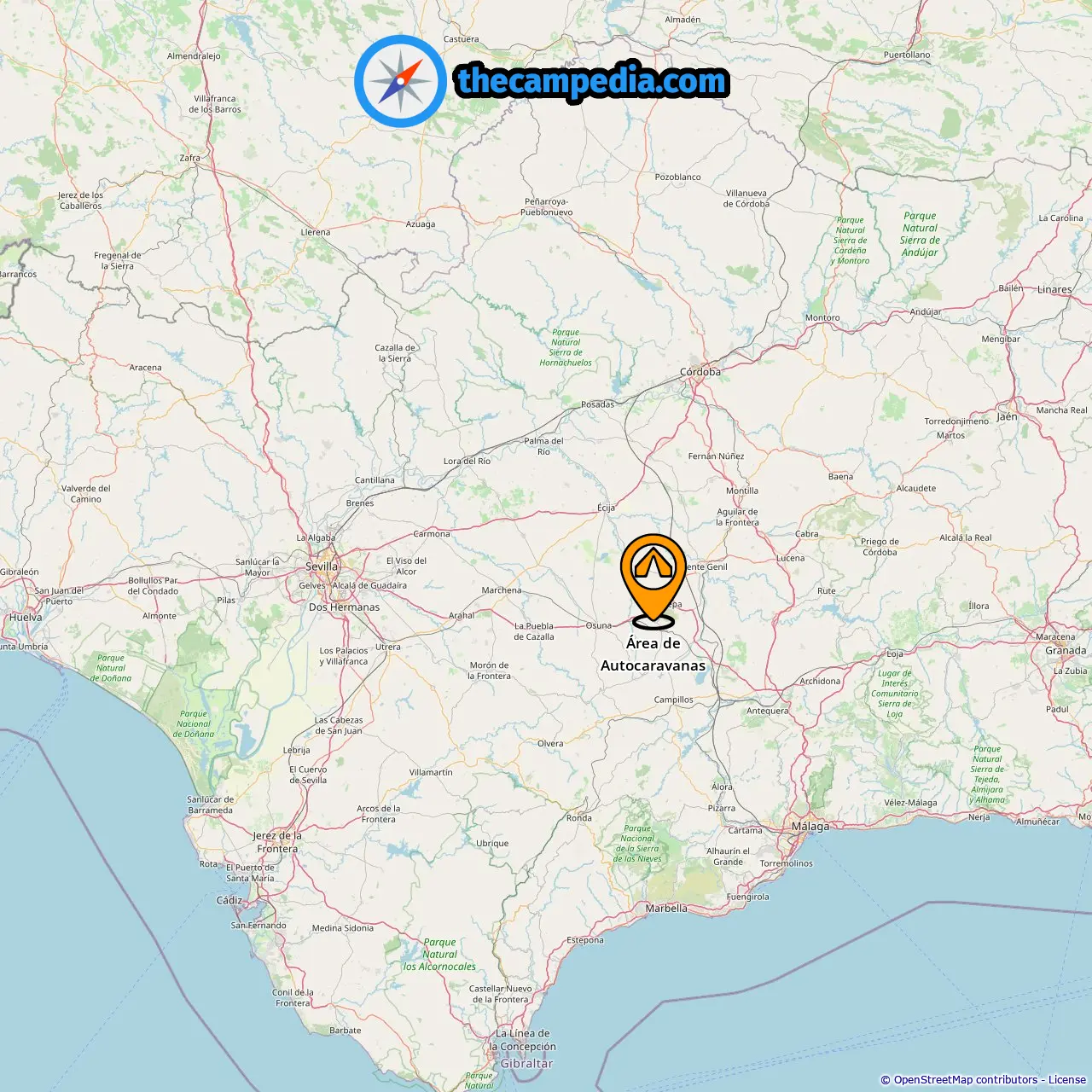Click the blue compass logo icon
Screen dimensions: 1092x1092
click(400, 81)
